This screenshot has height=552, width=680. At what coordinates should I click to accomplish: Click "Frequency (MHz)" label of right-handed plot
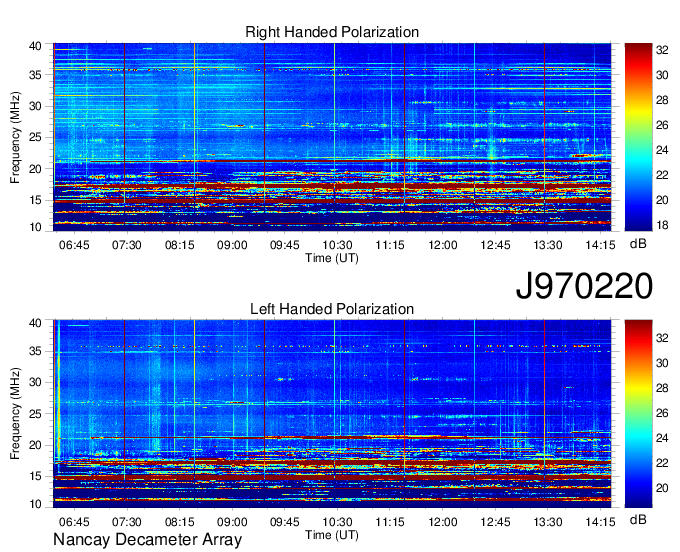click(15, 137)
